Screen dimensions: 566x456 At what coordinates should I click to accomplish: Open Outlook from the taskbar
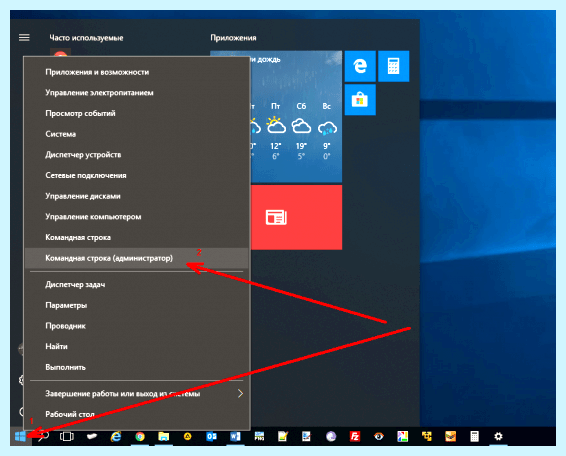(x=211, y=437)
